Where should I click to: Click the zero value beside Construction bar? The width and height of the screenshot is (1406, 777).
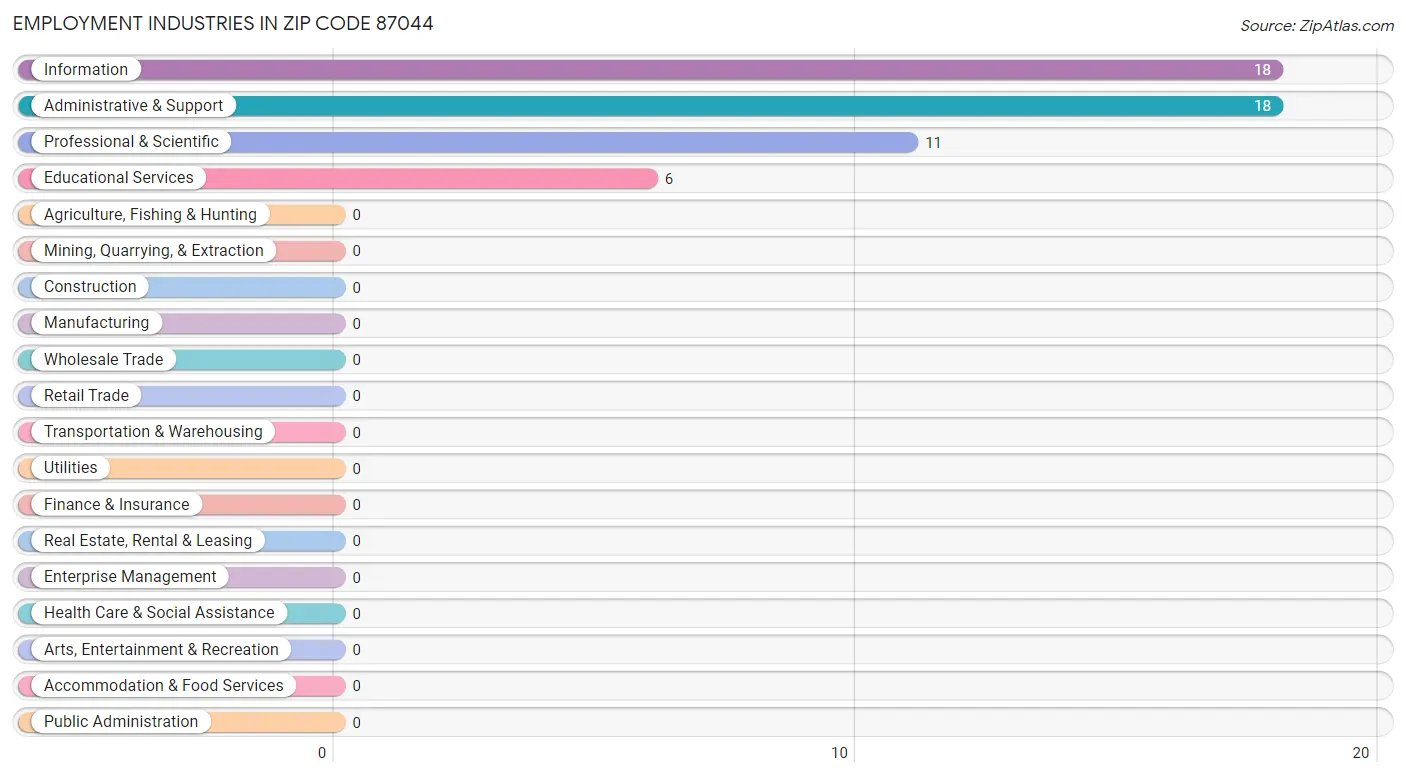tap(356, 288)
